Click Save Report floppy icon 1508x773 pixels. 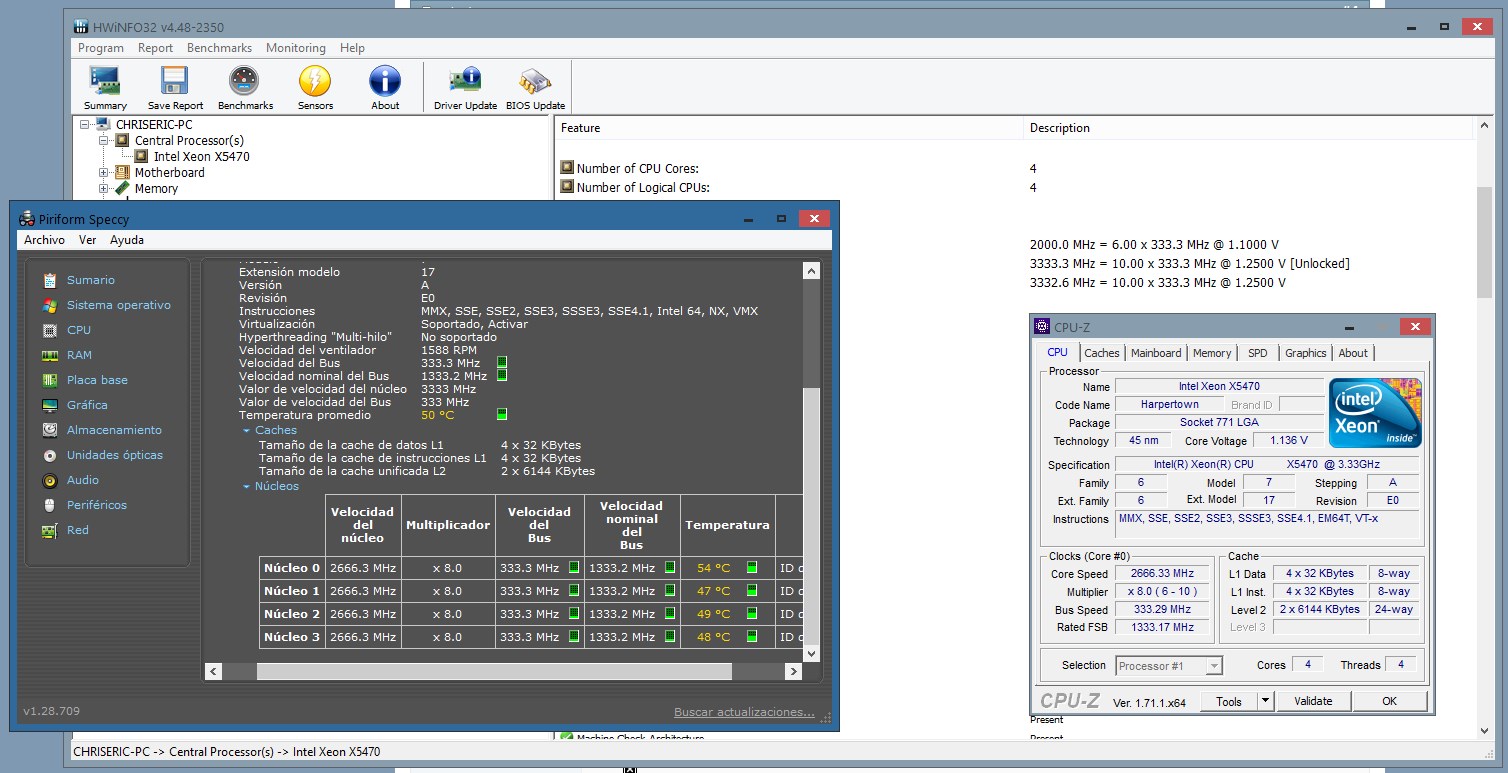click(175, 88)
